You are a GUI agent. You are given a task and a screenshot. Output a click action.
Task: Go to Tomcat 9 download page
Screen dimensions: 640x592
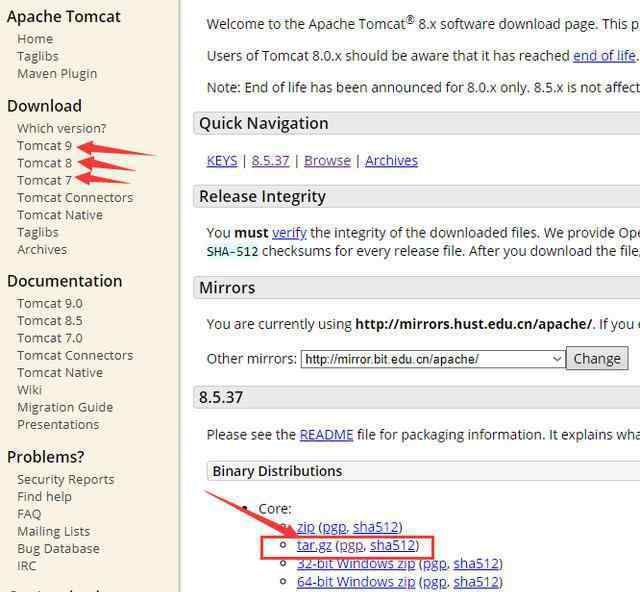44,146
